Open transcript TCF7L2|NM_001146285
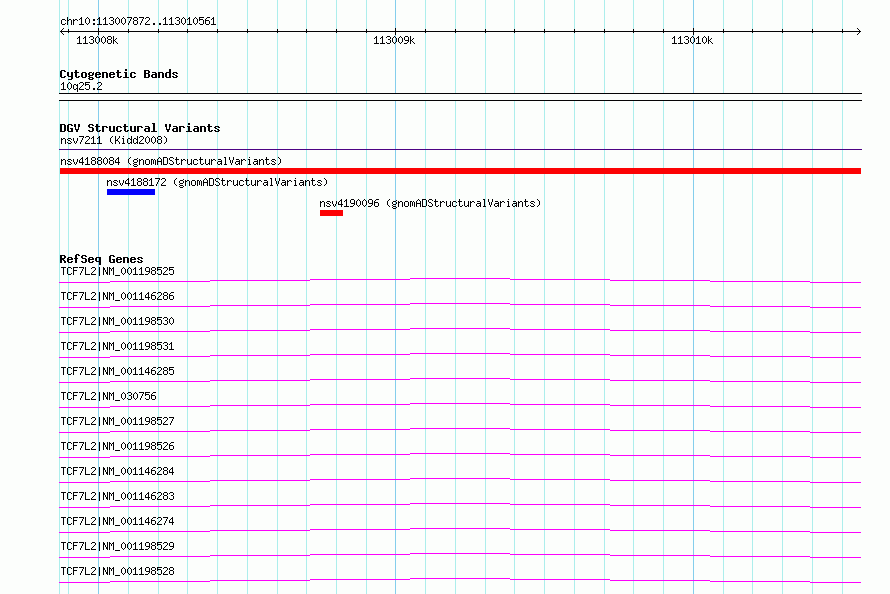This screenshot has height=594, width=890. [117, 371]
